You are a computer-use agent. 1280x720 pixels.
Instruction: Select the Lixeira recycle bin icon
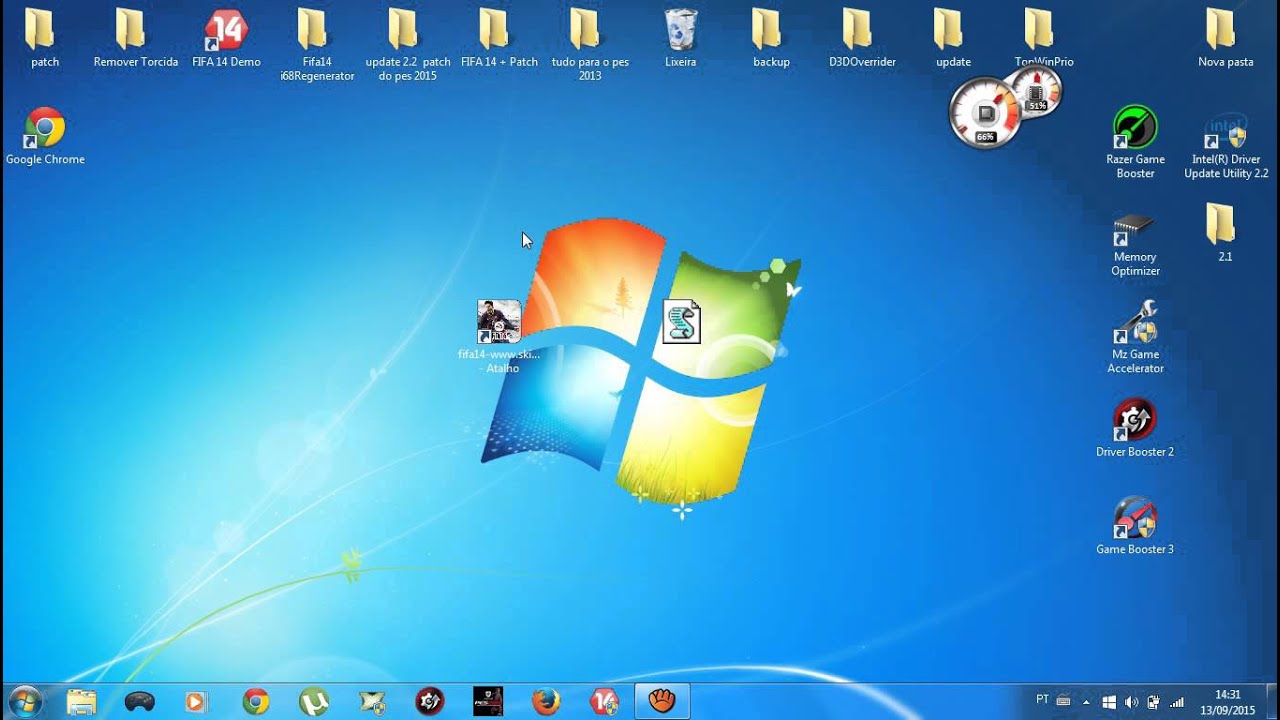click(x=680, y=38)
